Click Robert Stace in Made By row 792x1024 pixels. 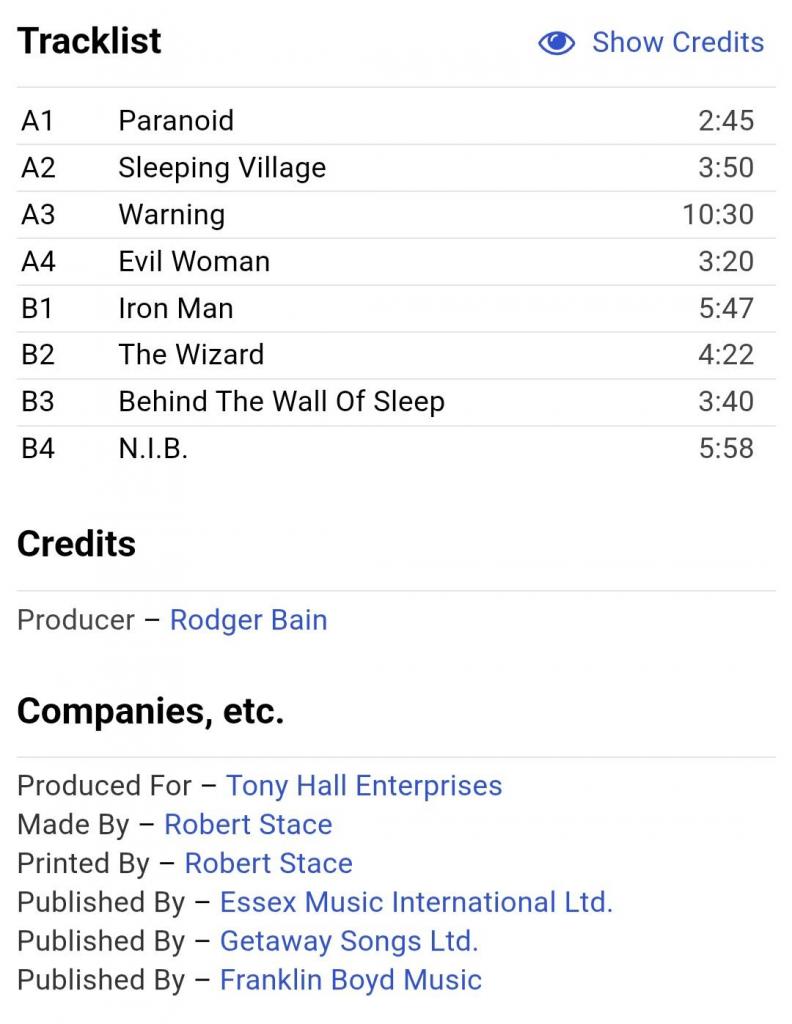click(248, 825)
